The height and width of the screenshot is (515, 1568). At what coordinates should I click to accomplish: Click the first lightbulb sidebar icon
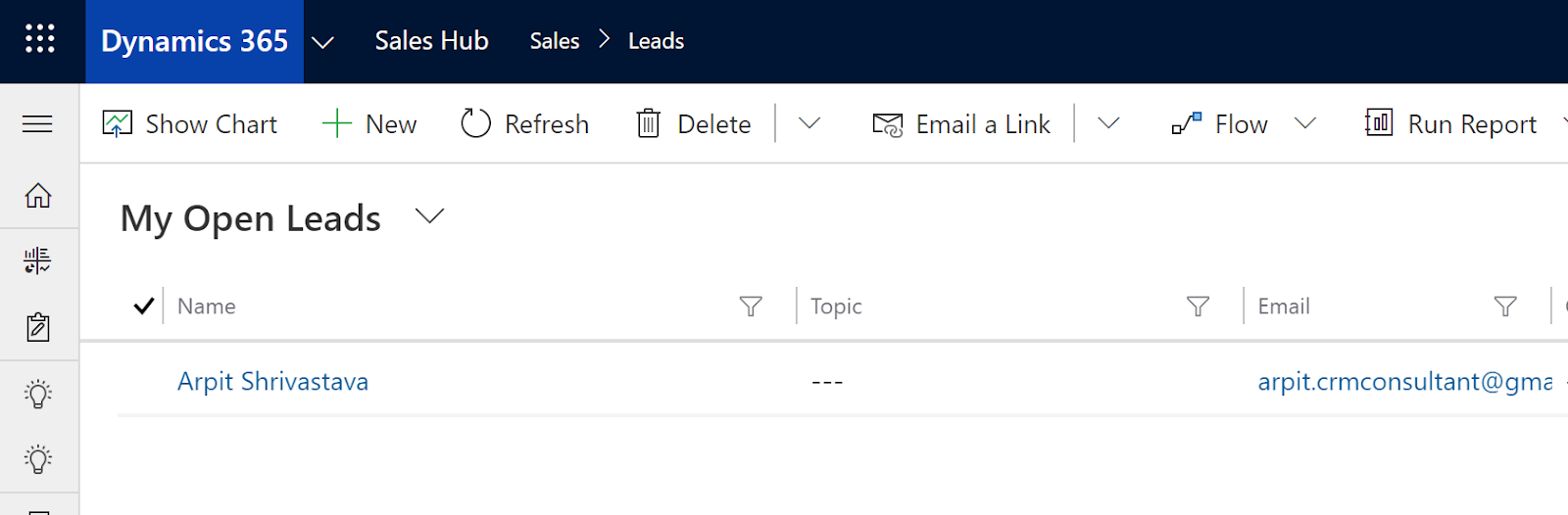(38, 395)
